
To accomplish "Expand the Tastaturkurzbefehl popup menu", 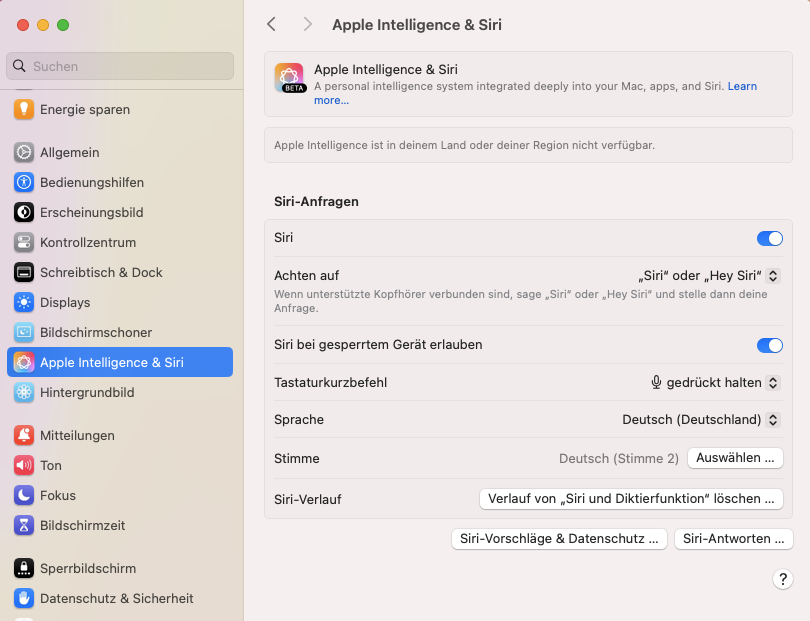I will click(x=715, y=382).
